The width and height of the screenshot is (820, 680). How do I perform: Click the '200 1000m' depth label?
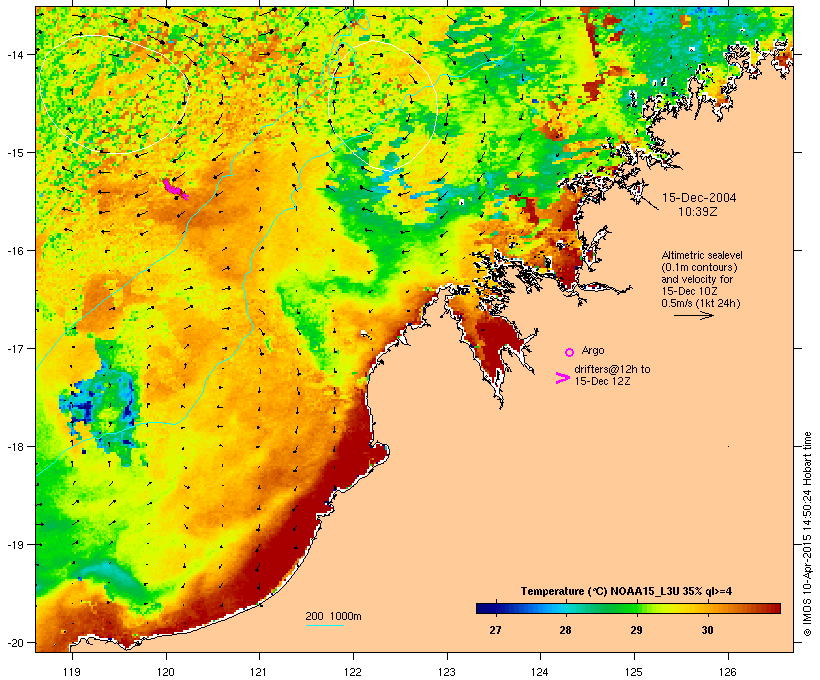click(333, 616)
